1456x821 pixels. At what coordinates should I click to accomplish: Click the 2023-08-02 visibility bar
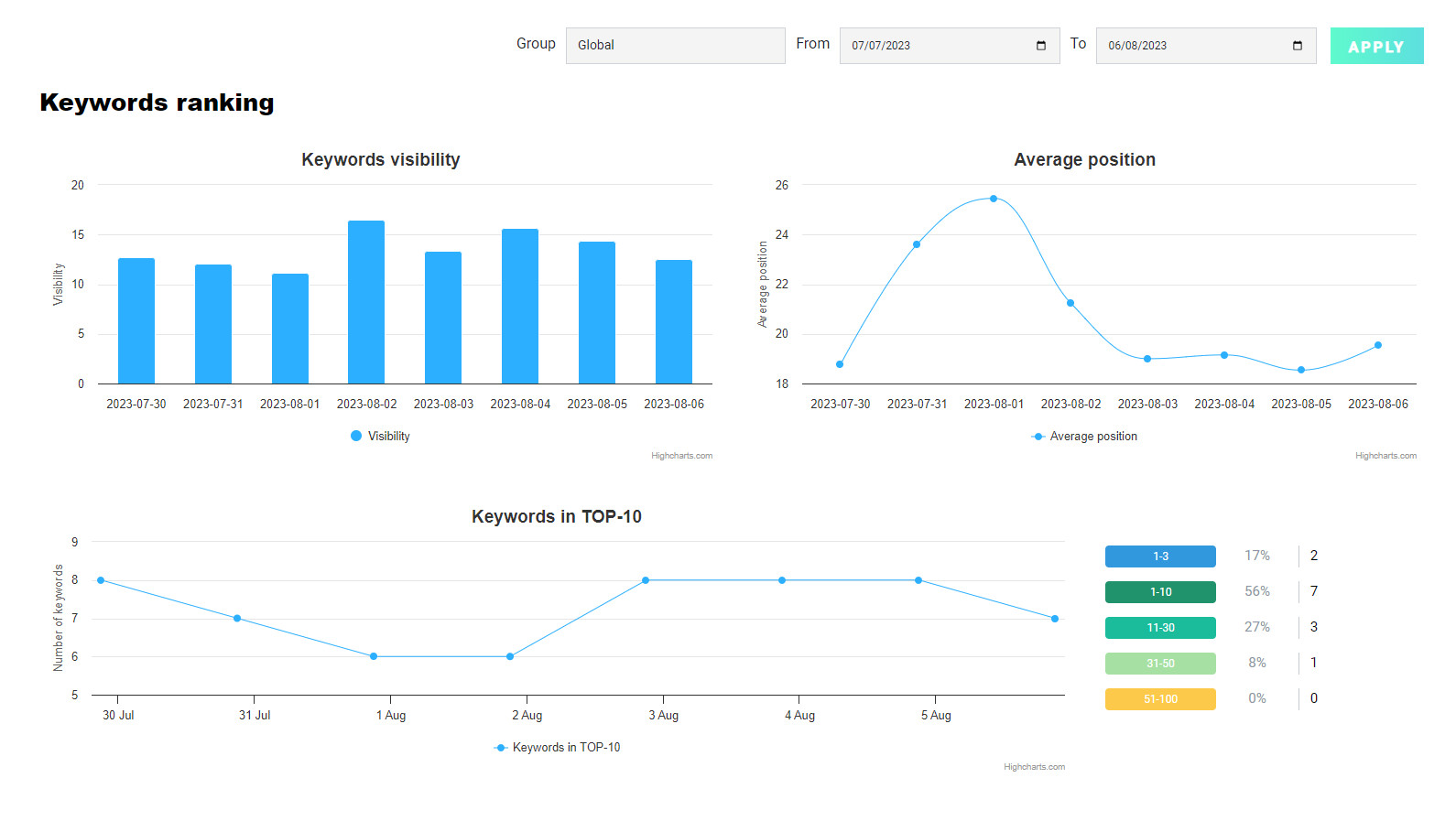(x=366, y=302)
